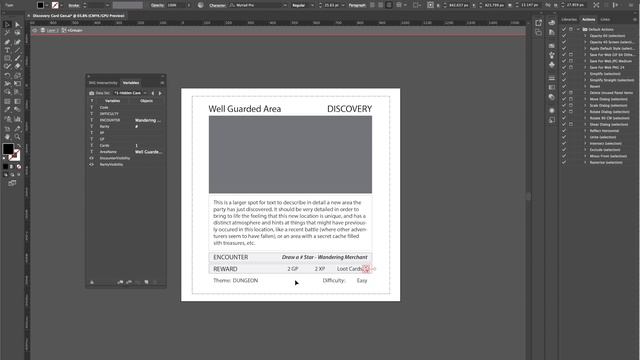Select the Eraser tool
The image size is (640, 360).
(x=18, y=66)
